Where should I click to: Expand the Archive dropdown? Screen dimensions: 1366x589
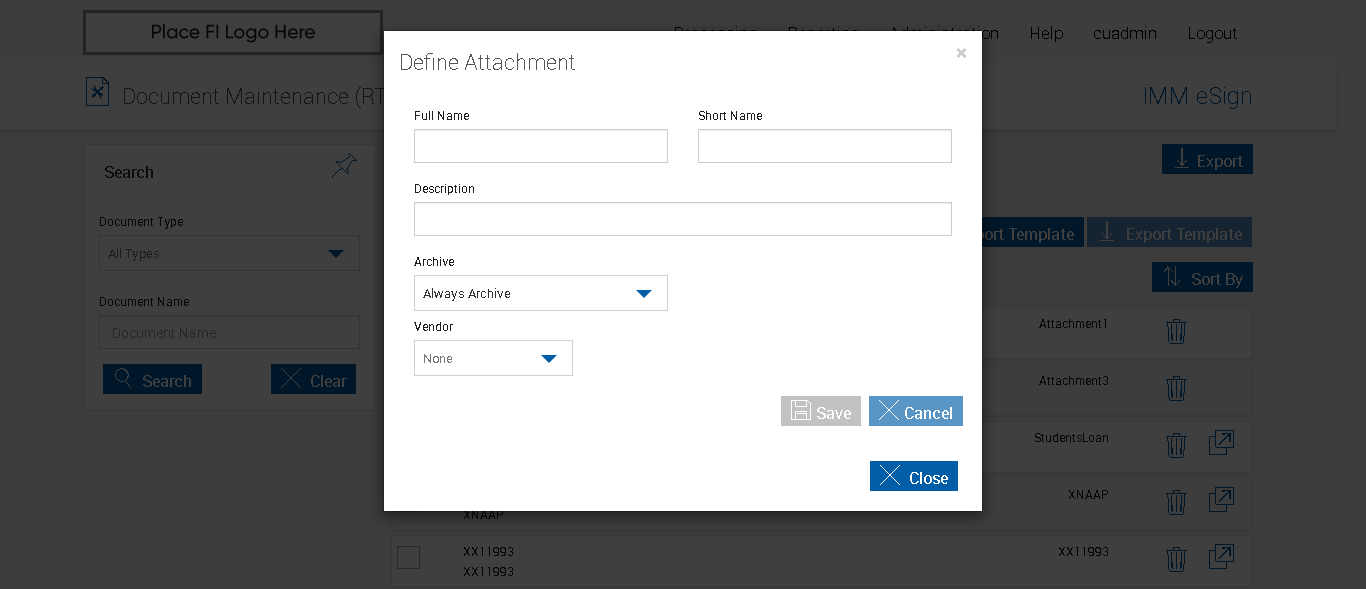[x=541, y=293]
